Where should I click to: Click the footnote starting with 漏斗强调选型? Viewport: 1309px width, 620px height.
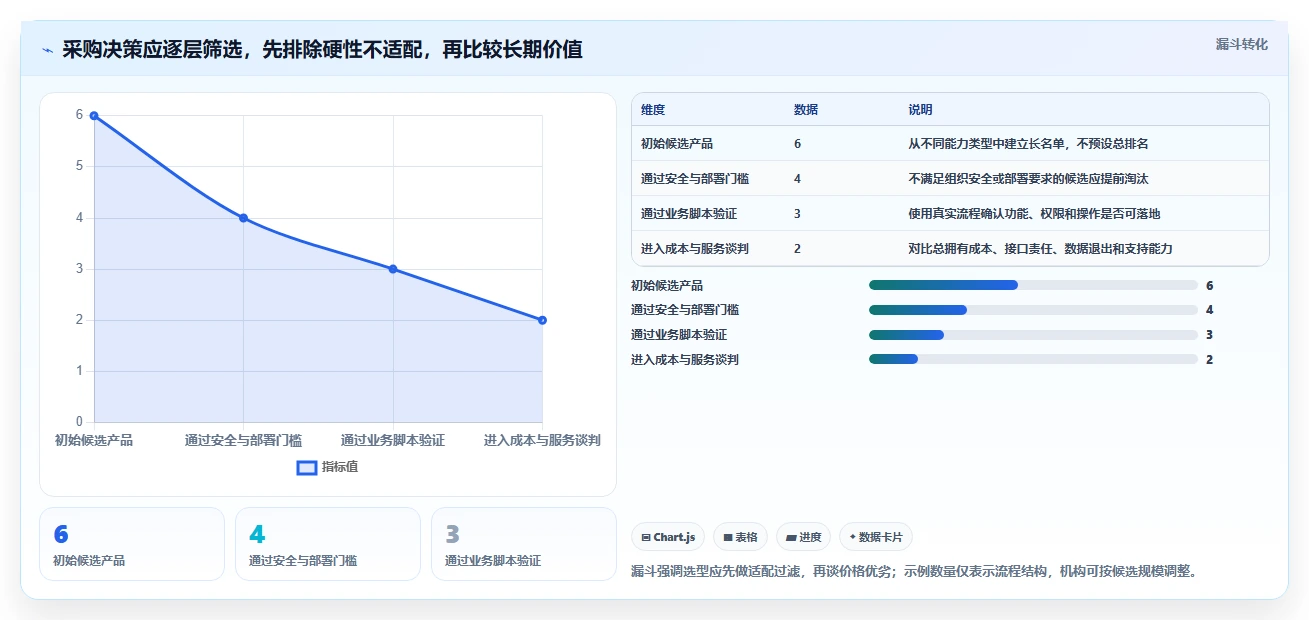(914, 572)
